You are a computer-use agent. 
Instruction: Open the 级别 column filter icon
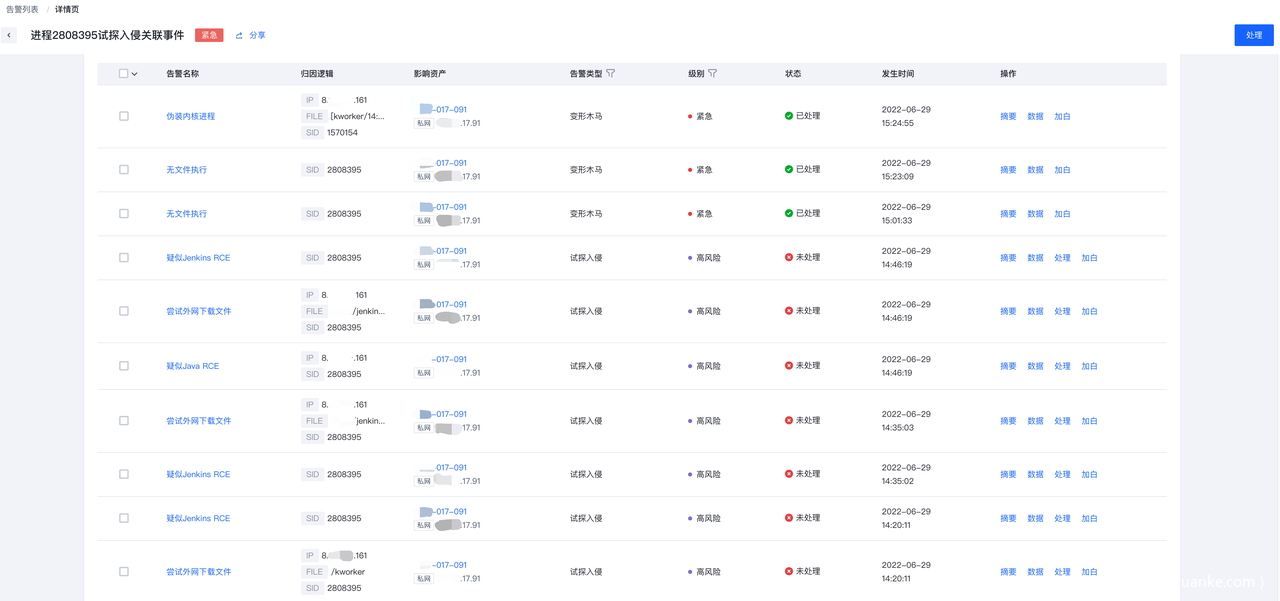coord(712,73)
